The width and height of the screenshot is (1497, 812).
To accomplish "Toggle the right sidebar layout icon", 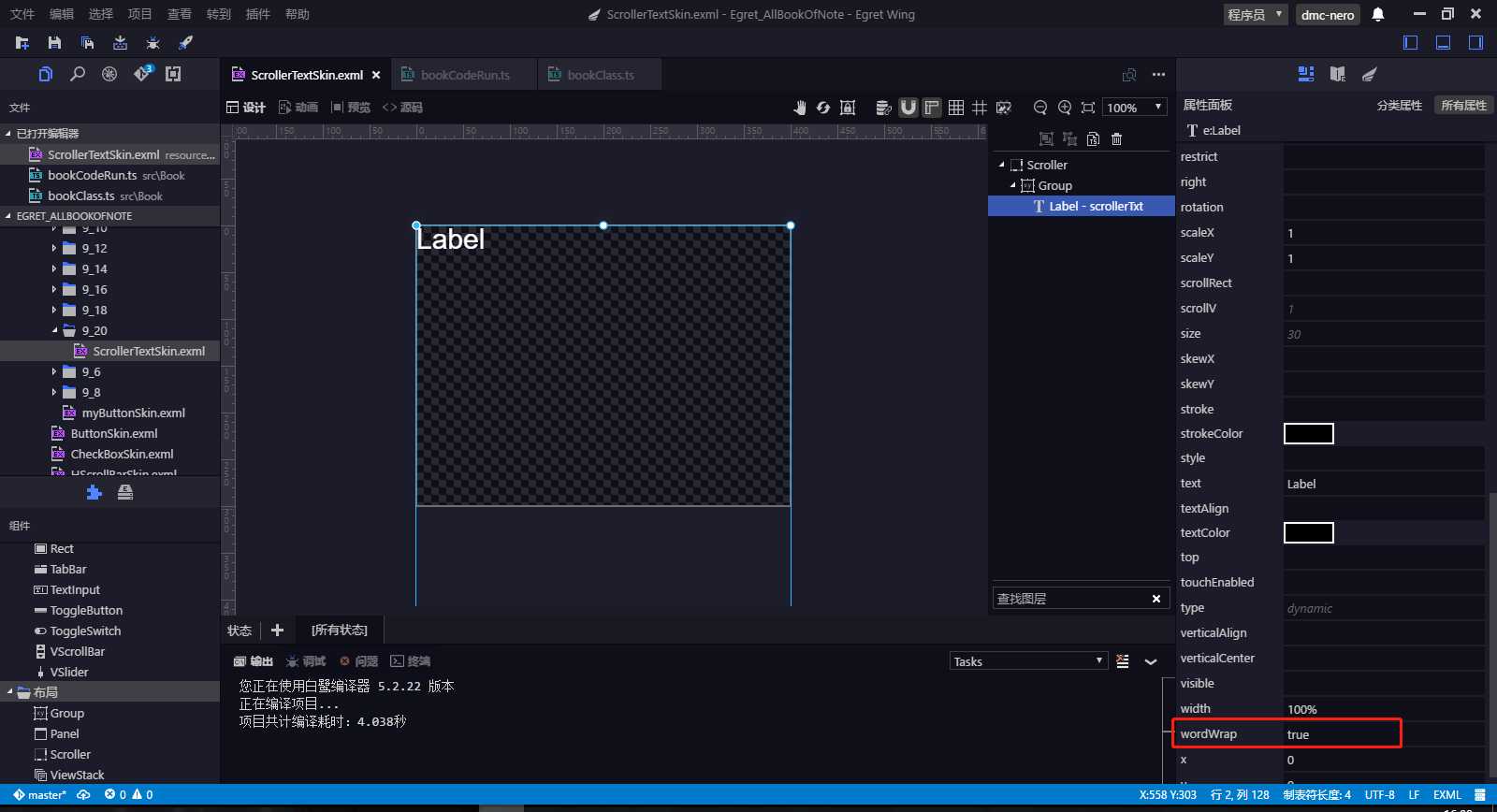I will (x=1475, y=43).
